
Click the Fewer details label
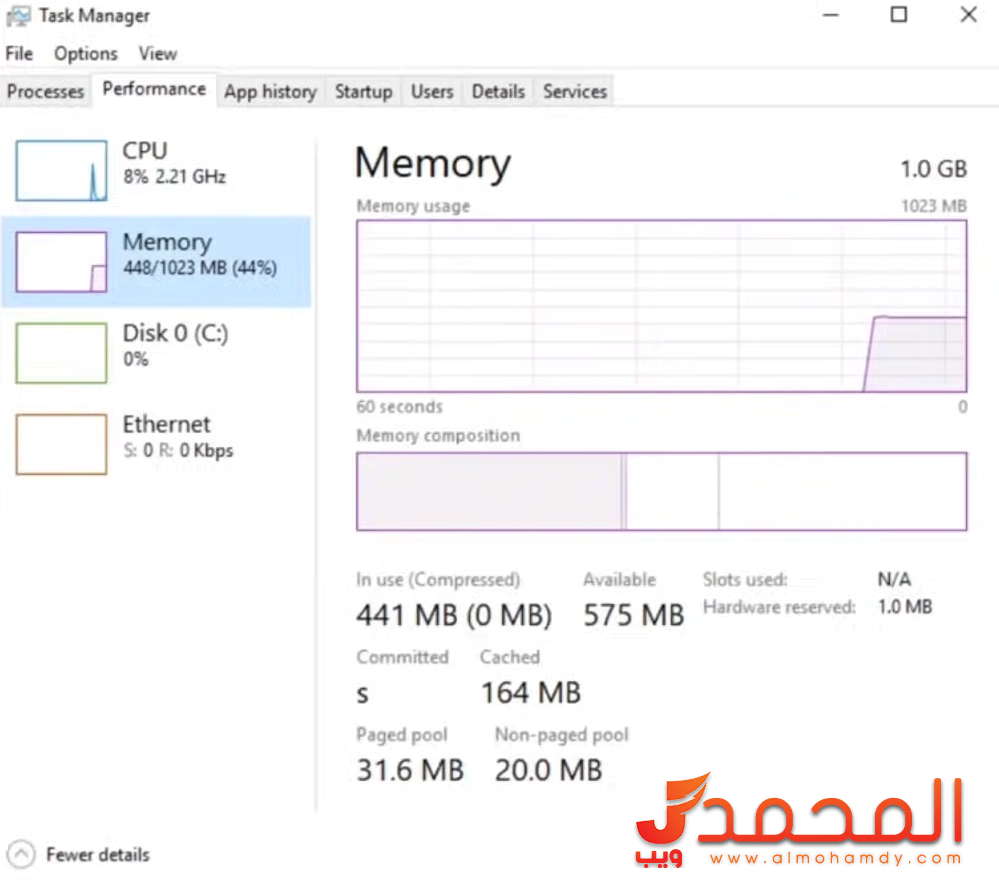98,855
